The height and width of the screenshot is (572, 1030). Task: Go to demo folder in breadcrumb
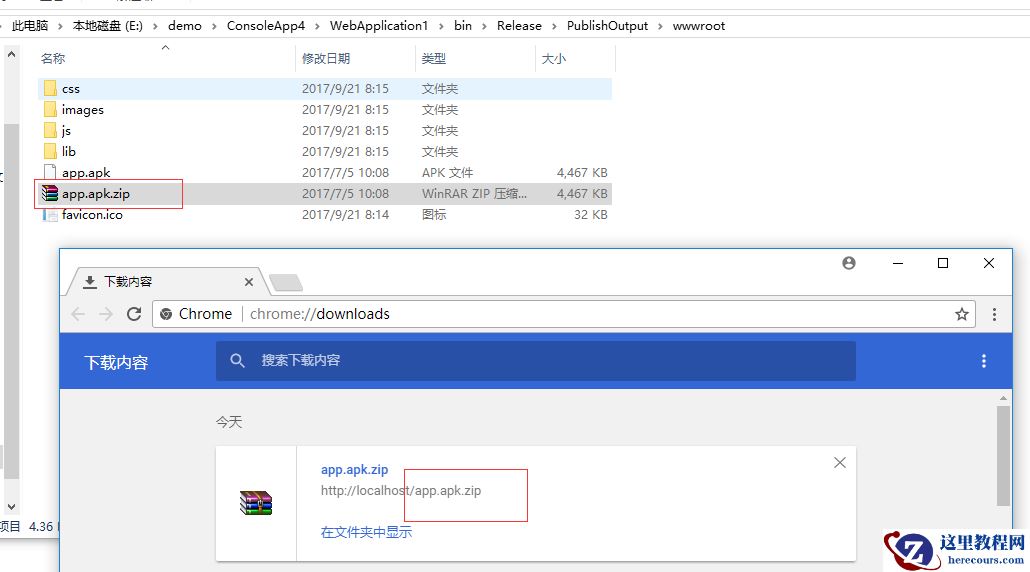click(x=185, y=26)
